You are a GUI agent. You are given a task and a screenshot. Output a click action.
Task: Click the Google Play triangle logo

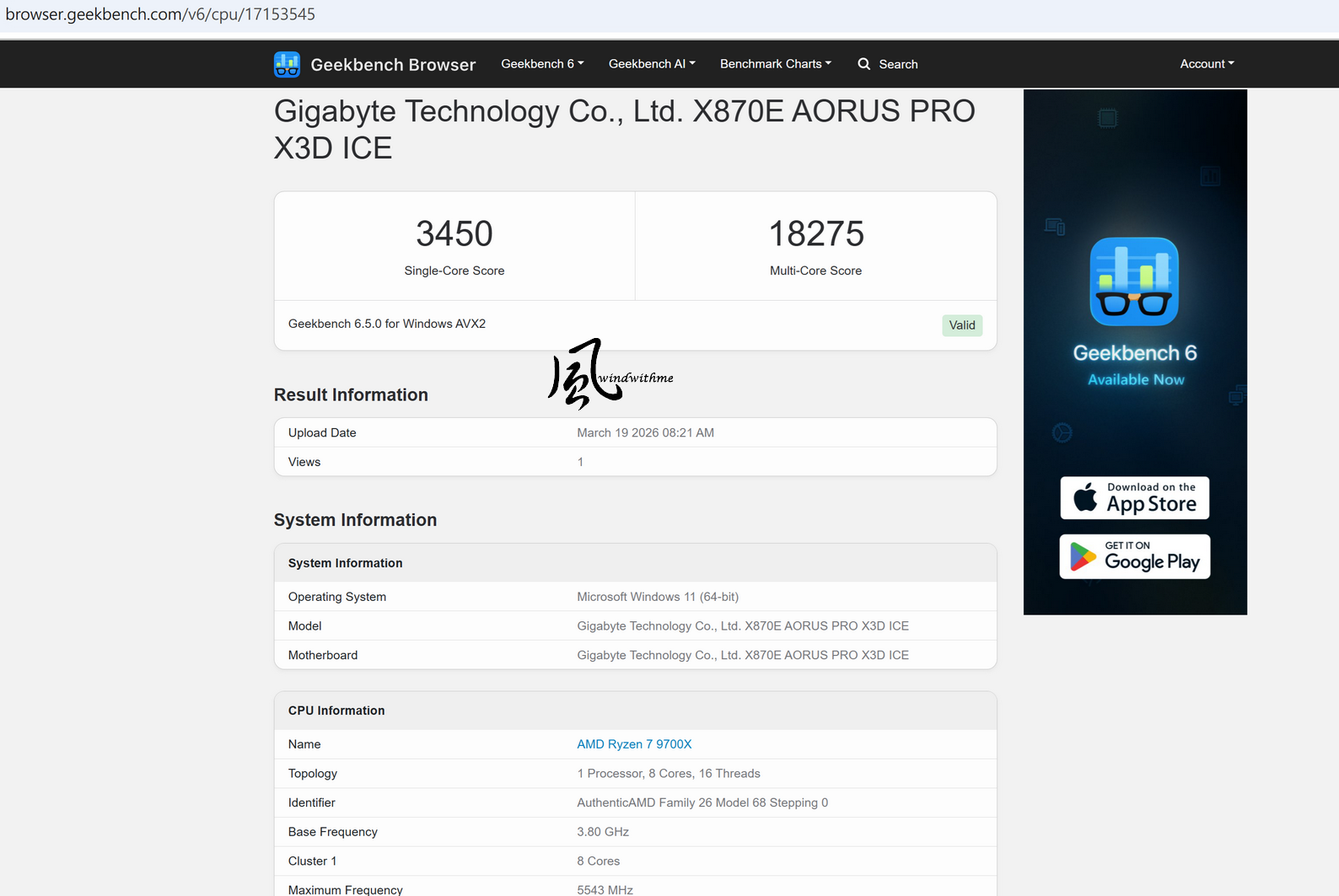pyautogui.click(x=1083, y=557)
